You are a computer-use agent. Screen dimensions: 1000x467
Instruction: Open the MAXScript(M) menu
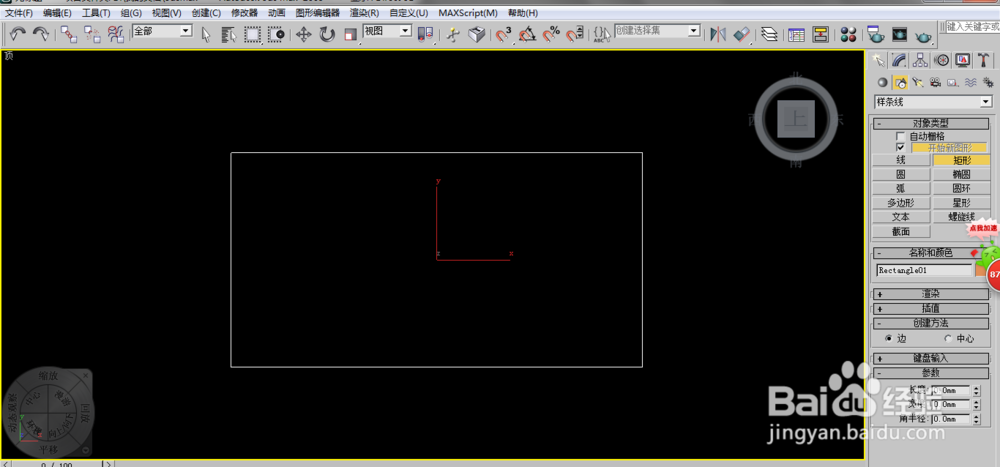click(468, 13)
